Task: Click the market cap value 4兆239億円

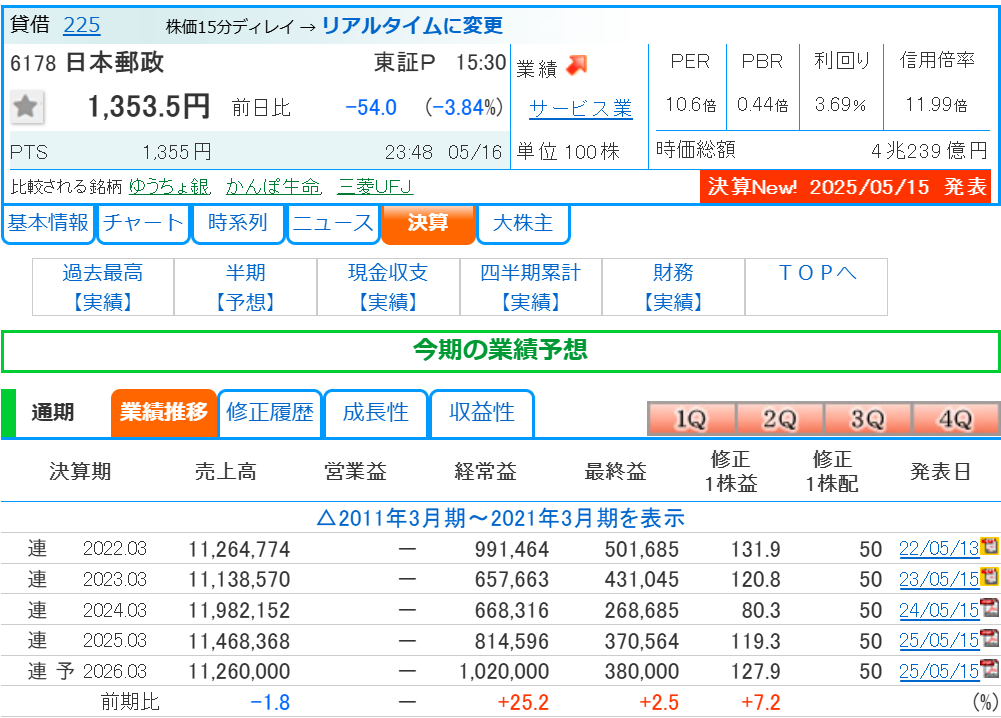Action: 930,151
